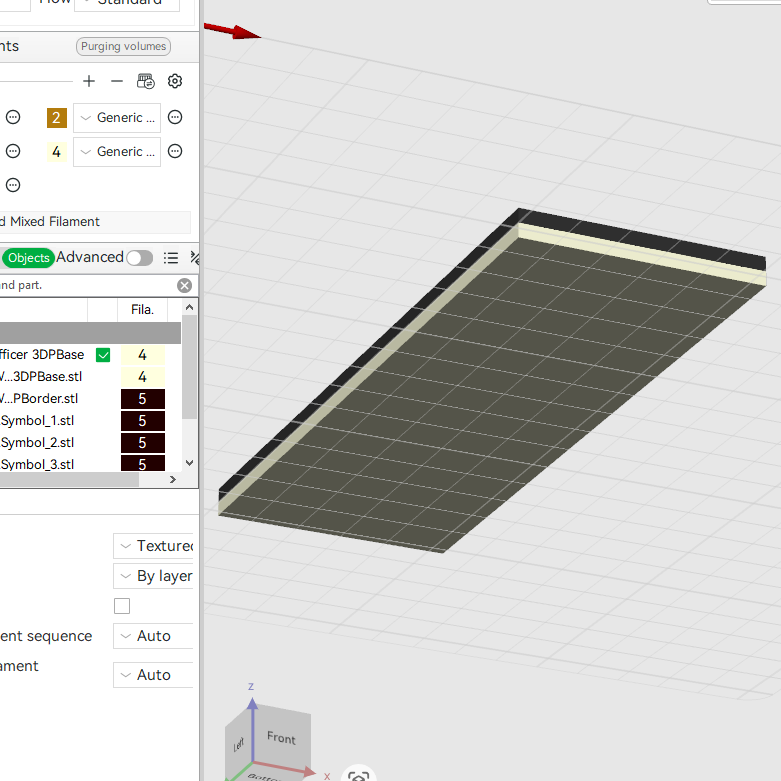781x781 pixels.
Task: Clear the object search field
Action: point(184,285)
